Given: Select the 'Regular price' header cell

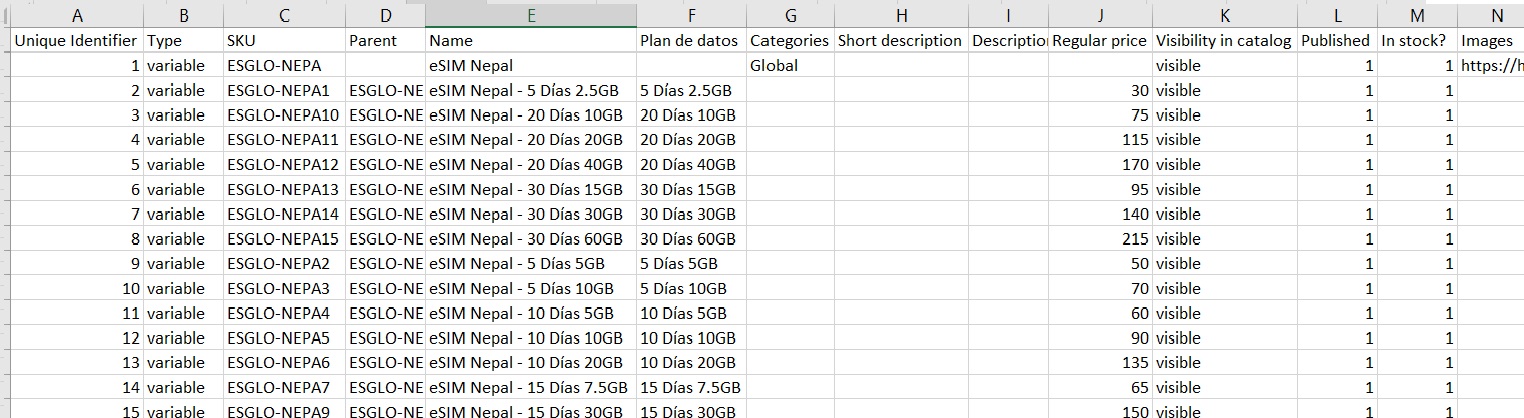Looking at the screenshot, I should (1100, 41).
